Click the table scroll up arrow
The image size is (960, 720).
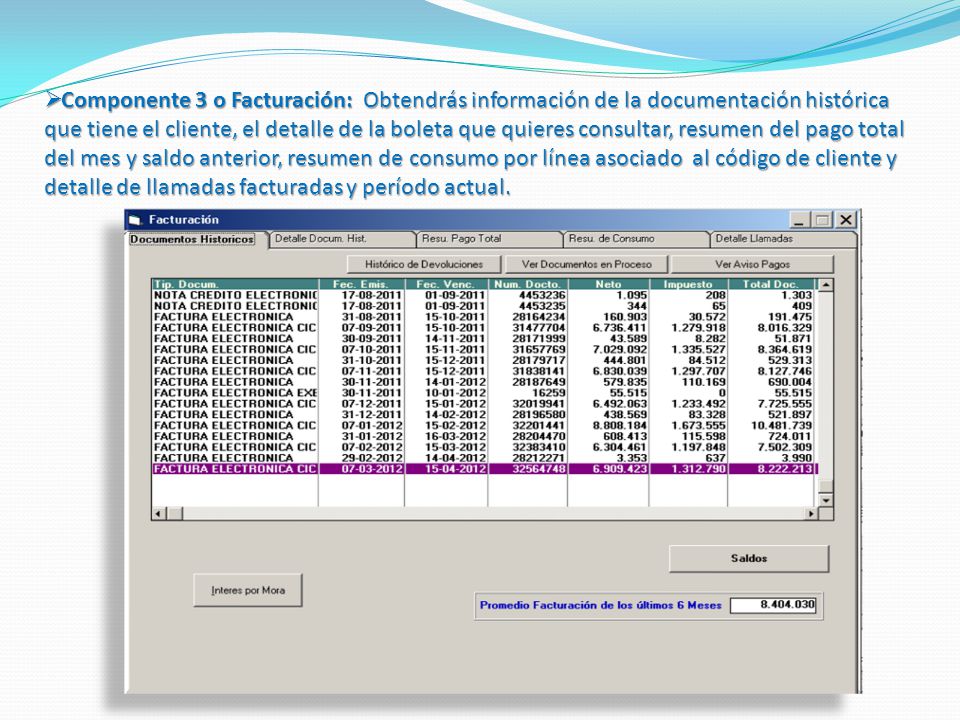tap(826, 285)
